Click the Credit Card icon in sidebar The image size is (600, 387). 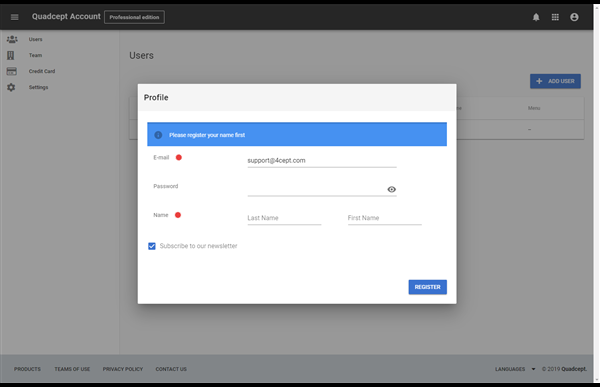(x=11, y=71)
